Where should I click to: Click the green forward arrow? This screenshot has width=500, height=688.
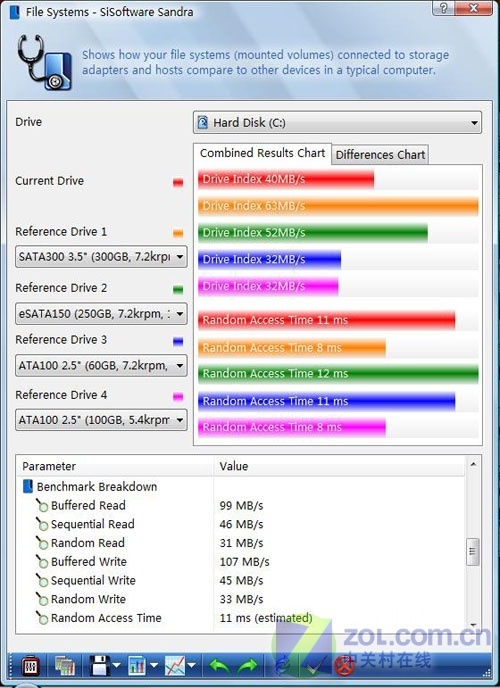pyautogui.click(x=247, y=666)
